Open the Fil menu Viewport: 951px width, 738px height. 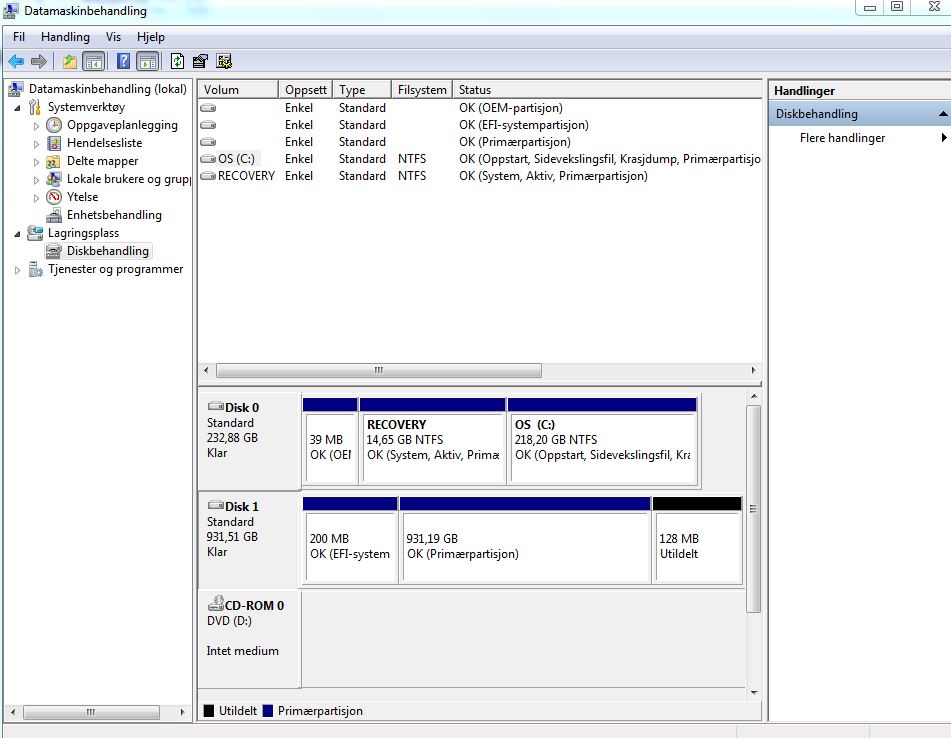[19, 37]
